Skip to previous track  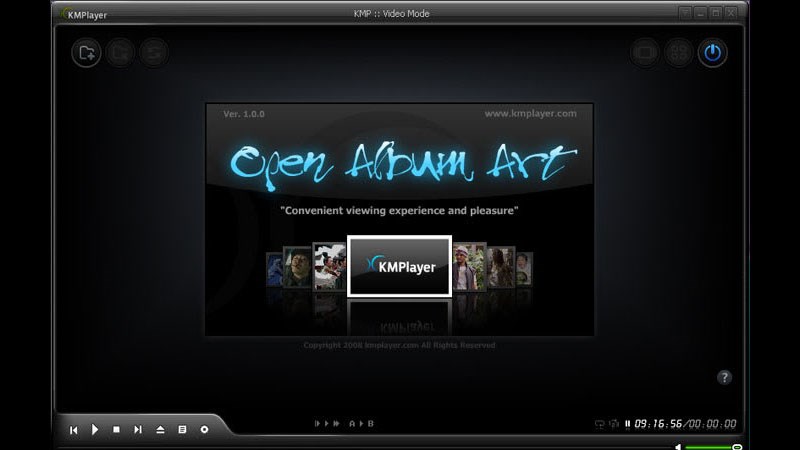73,430
